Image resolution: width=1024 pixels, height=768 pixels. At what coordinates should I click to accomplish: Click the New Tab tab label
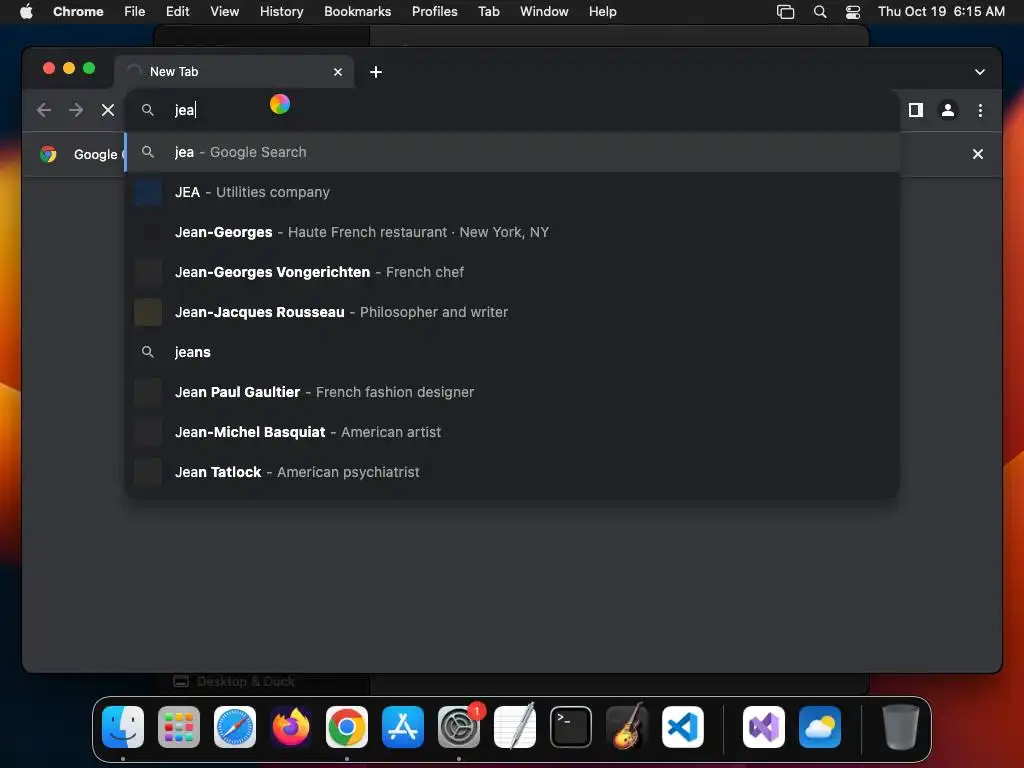pos(174,72)
